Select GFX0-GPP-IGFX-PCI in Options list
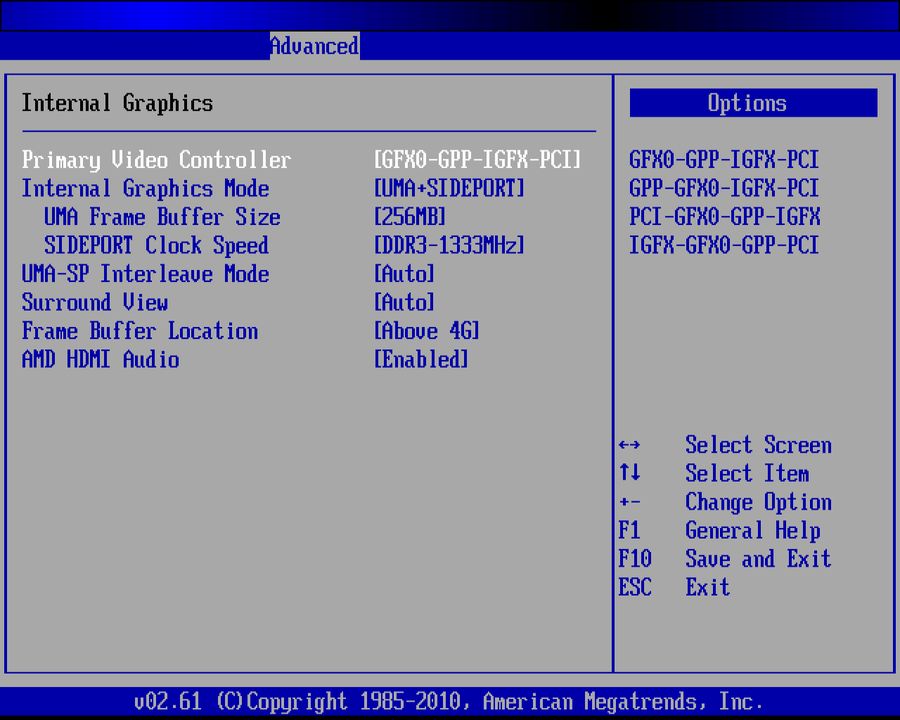The width and height of the screenshot is (900, 720). [723, 159]
